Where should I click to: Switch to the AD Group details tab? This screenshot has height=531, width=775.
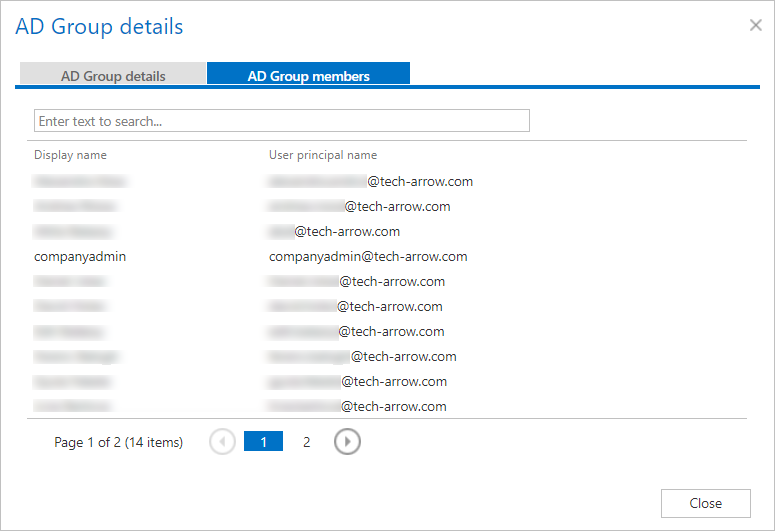(x=113, y=75)
